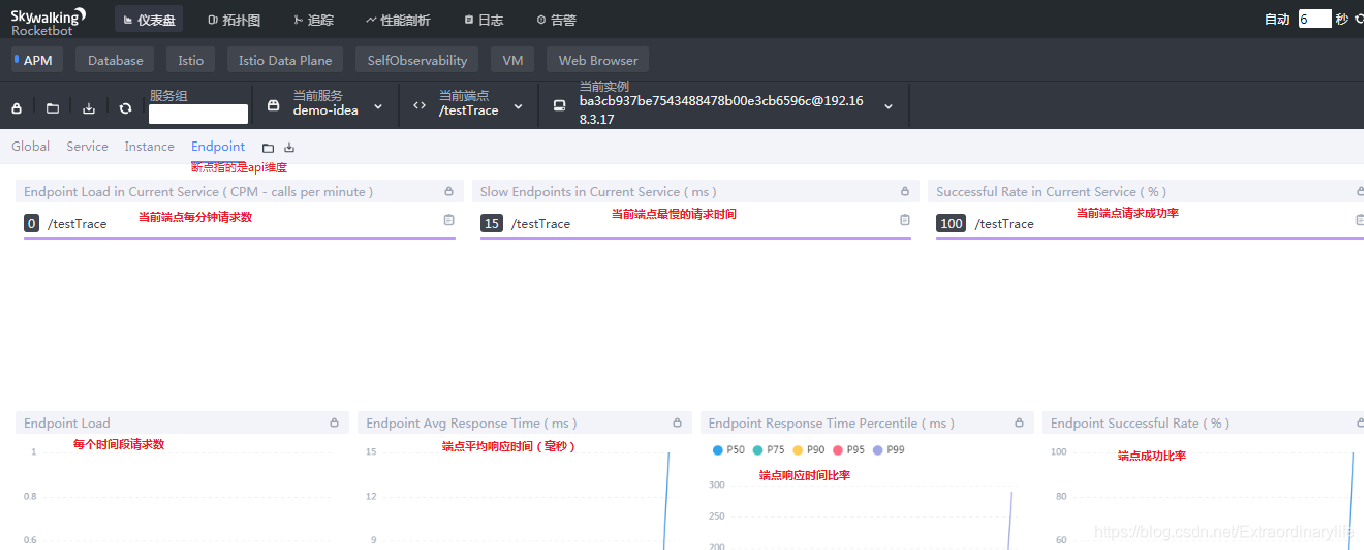Click the Skywalking Rocketbot logo
The width and height of the screenshot is (1364, 550).
[48, 20]
